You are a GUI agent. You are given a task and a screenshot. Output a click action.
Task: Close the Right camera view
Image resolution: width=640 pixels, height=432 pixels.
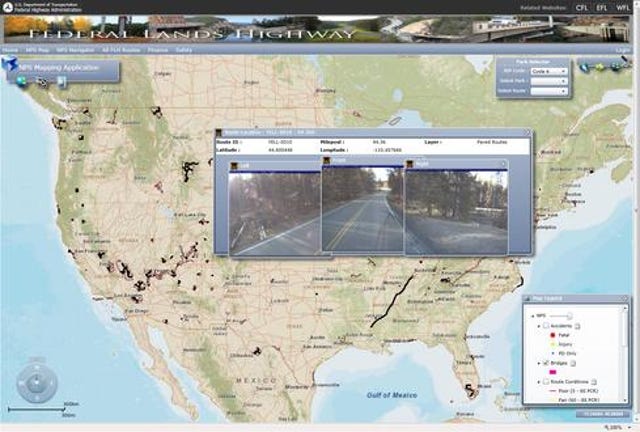pyautogui.click(x=503, y=164)
